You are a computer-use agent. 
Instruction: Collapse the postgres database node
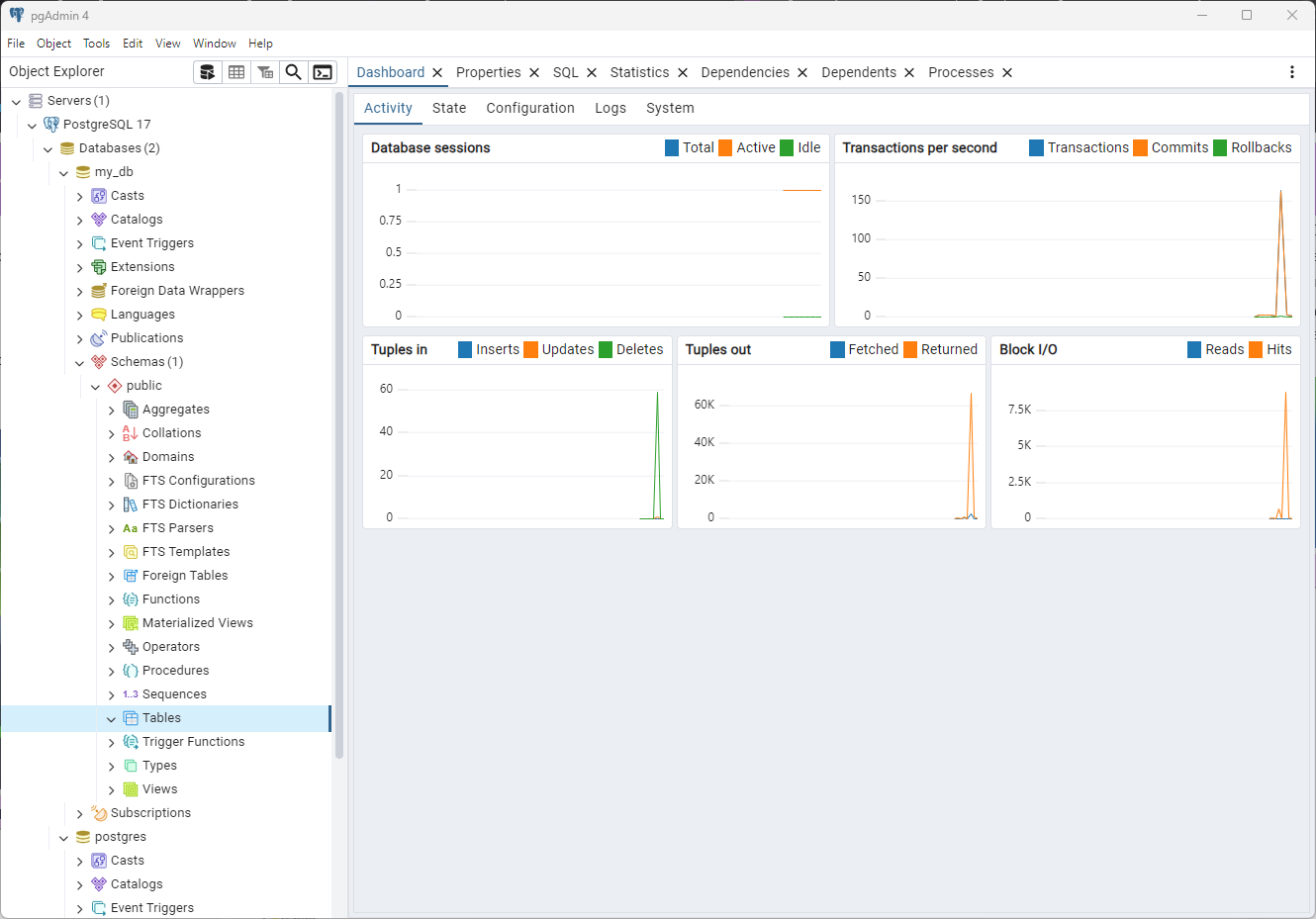coord(63,837)
